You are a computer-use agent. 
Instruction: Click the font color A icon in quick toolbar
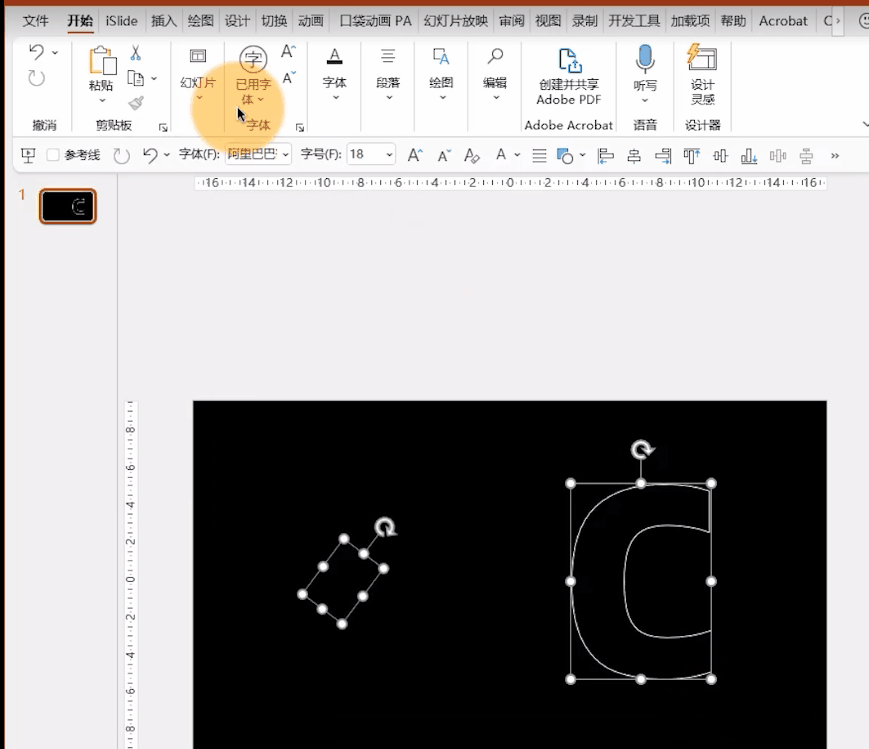click(x=500, y=155)
